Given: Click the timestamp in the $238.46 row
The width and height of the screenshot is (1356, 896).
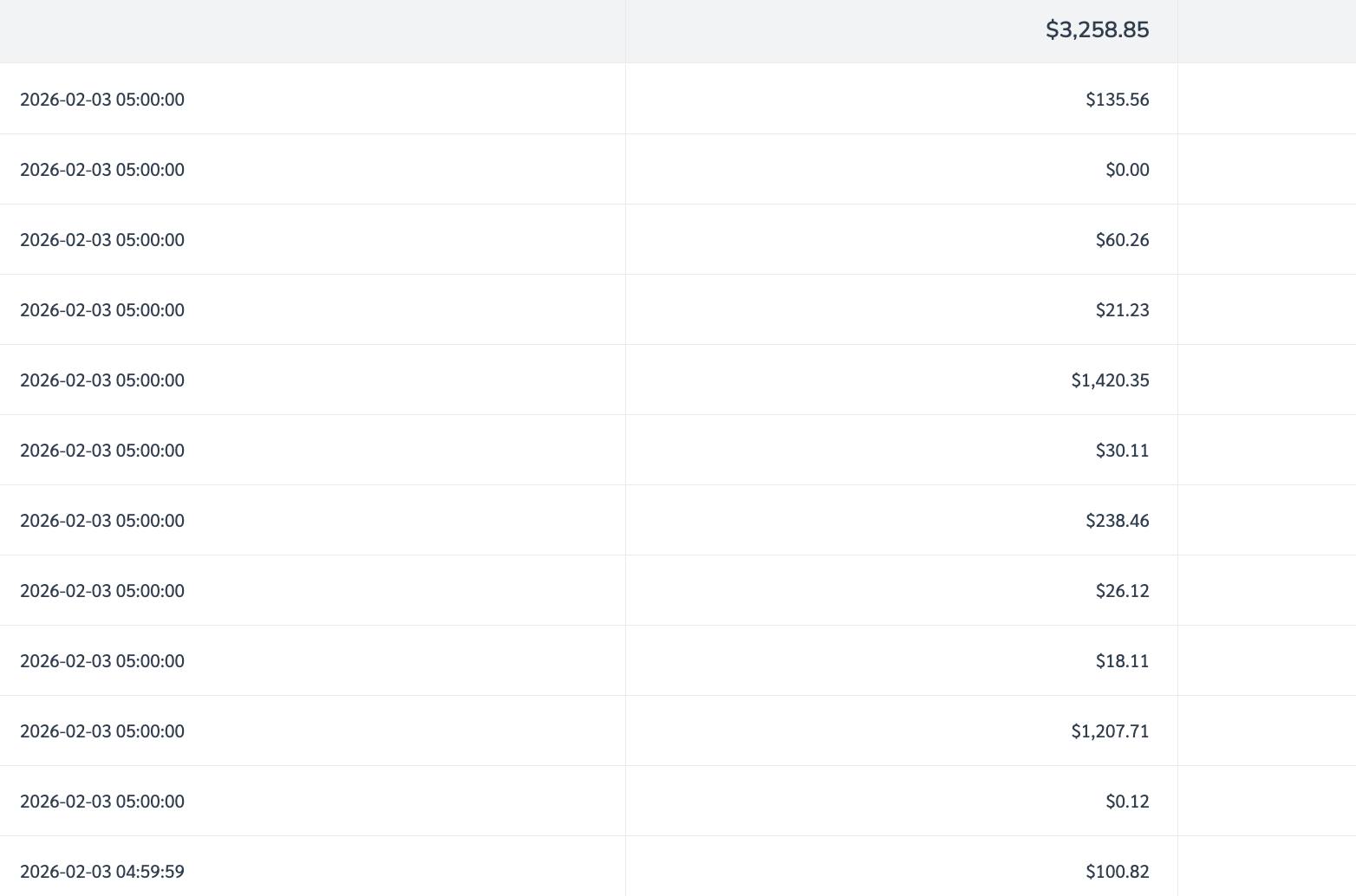Looking at the screenshot, I should 102,521.
